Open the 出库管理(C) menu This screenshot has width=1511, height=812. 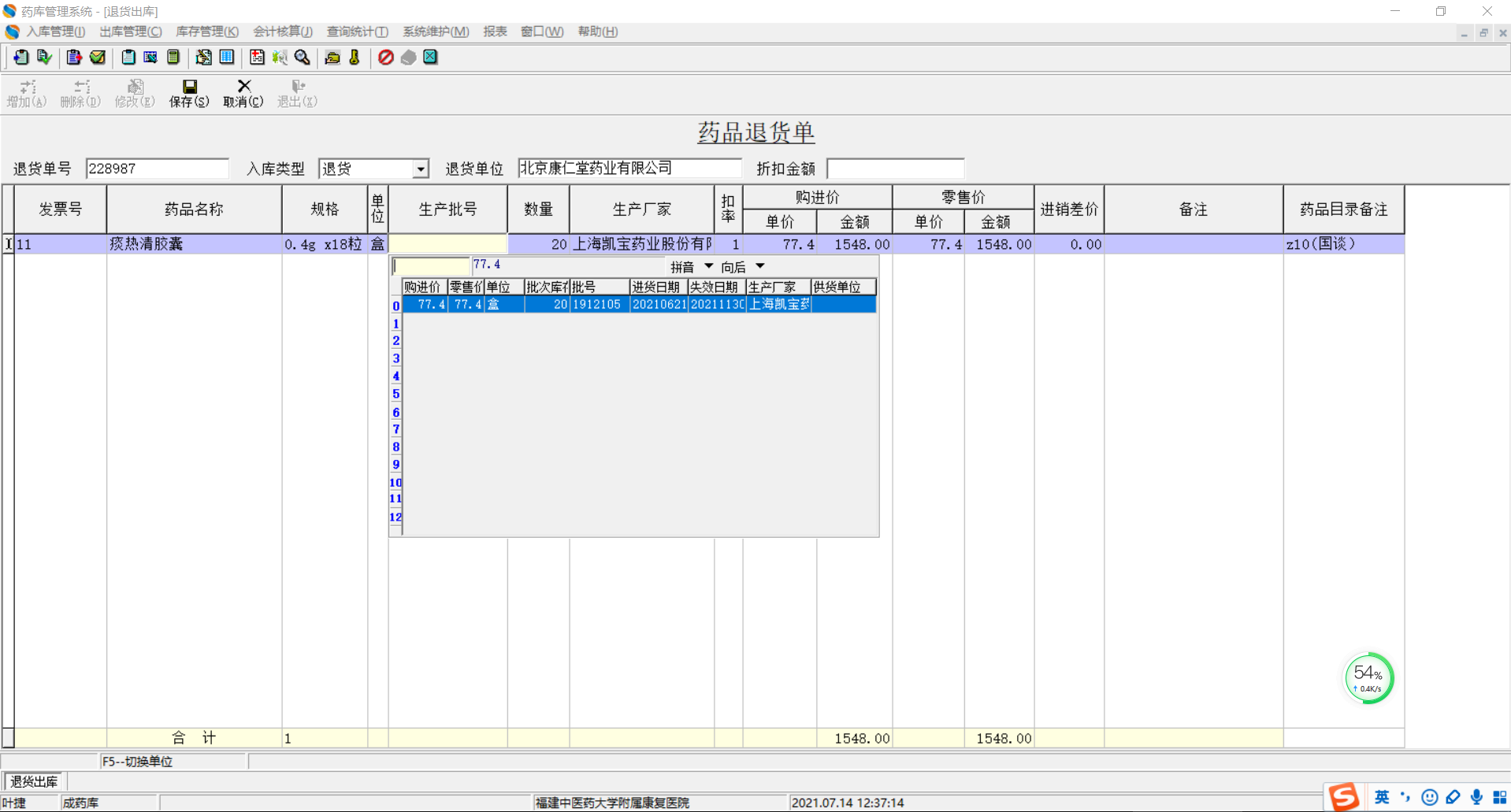131,32
